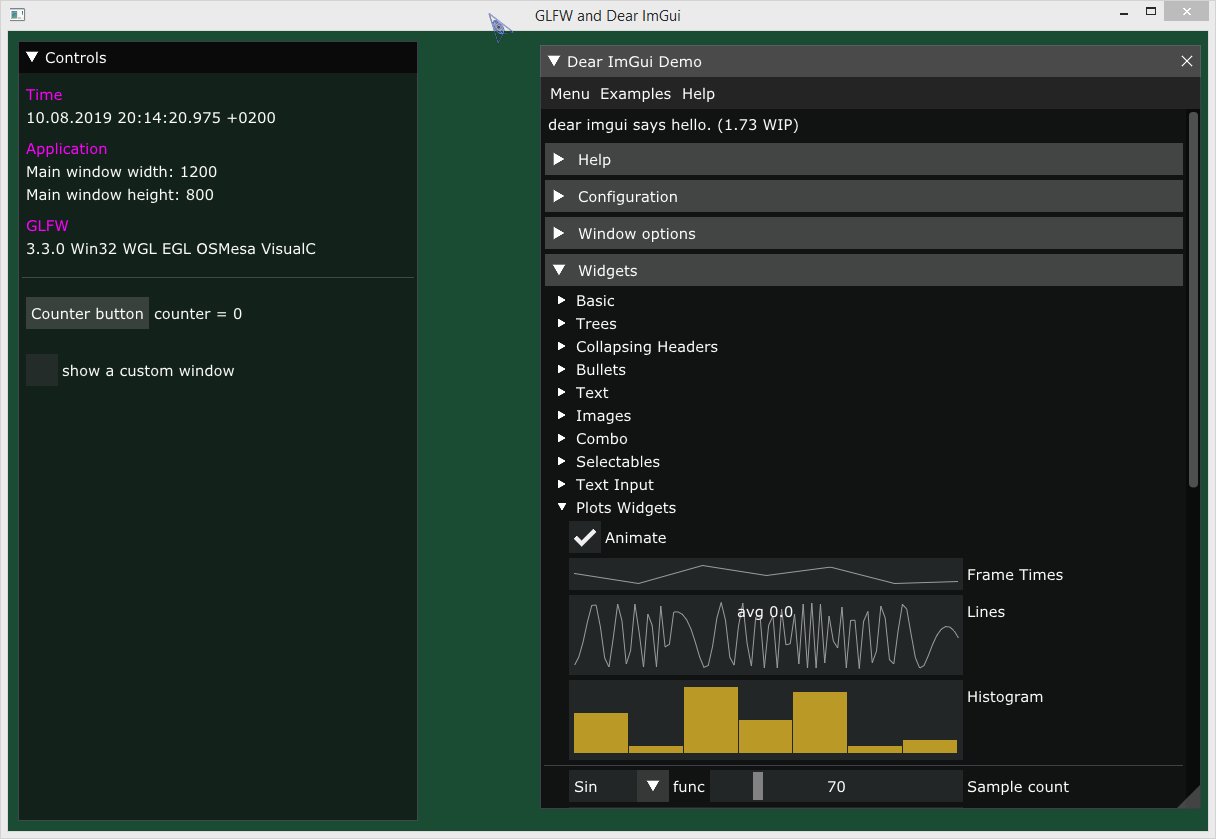The image size is (1216, 839).
Task: Click the 'counter = 0' label
Action: pos(198,313)
